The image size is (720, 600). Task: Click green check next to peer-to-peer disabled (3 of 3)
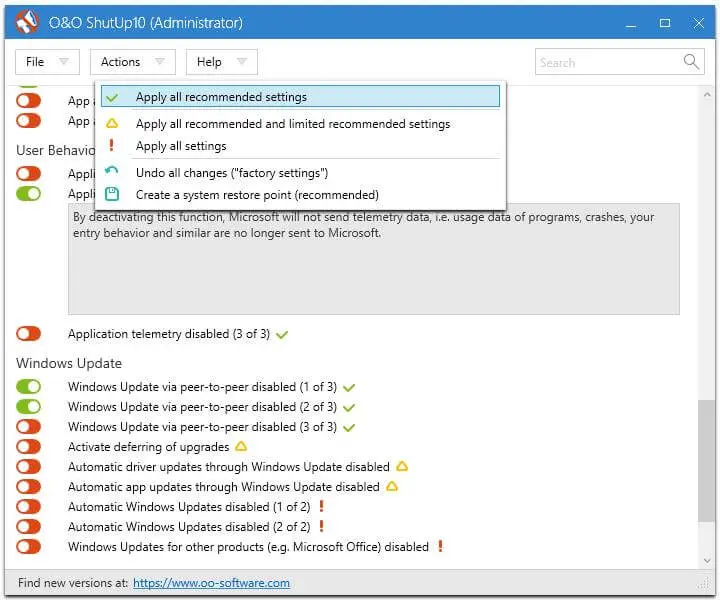tap(349, 428)
